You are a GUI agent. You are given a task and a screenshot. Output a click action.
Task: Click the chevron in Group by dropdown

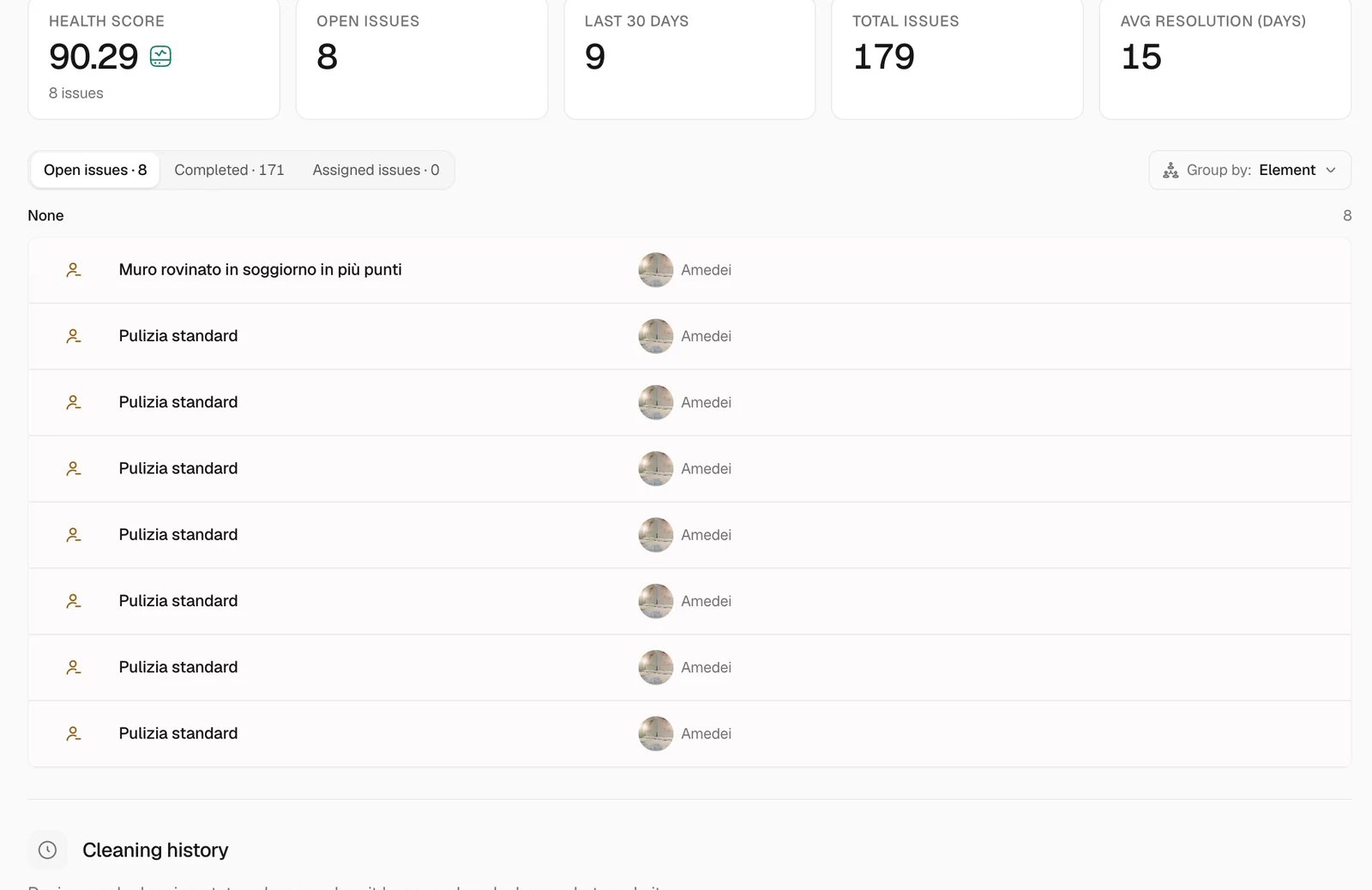point(1331,170)
